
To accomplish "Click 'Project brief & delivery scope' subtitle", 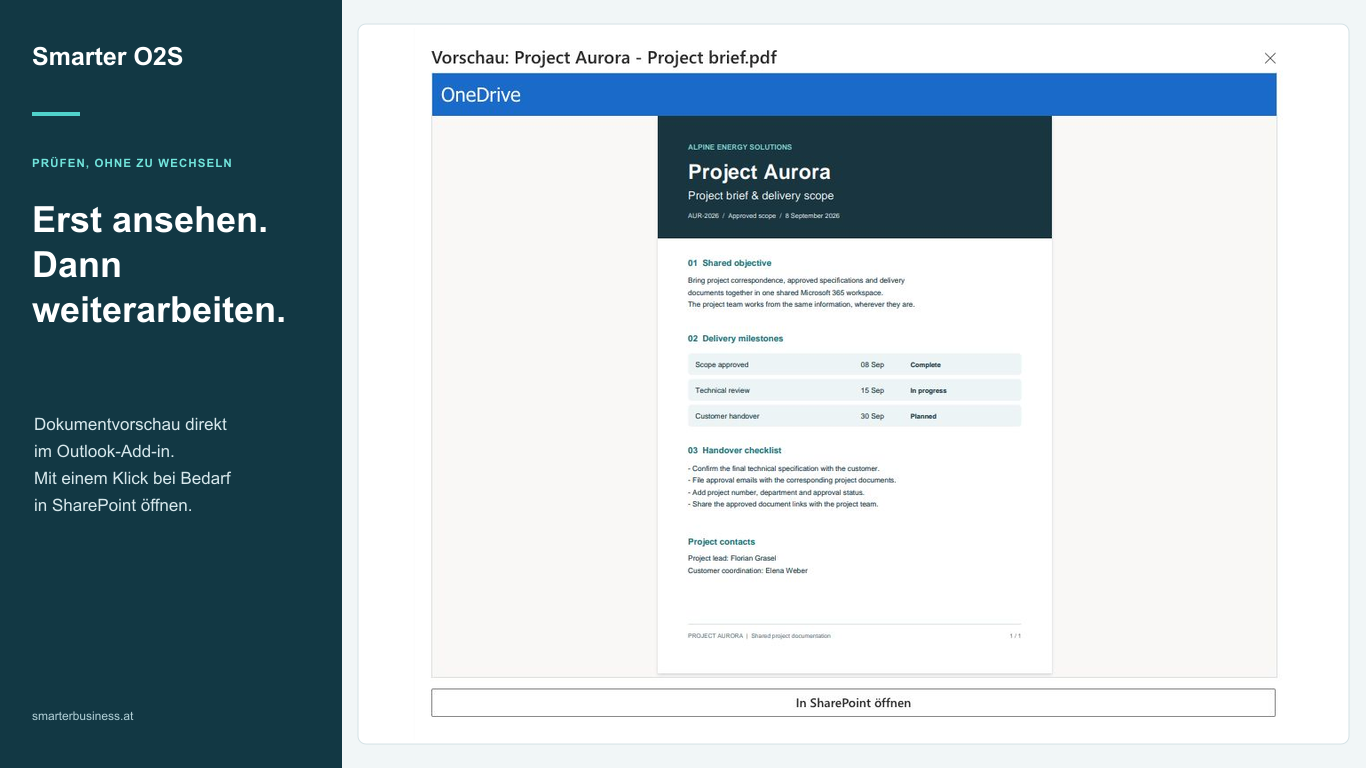I will click(761, 196).
